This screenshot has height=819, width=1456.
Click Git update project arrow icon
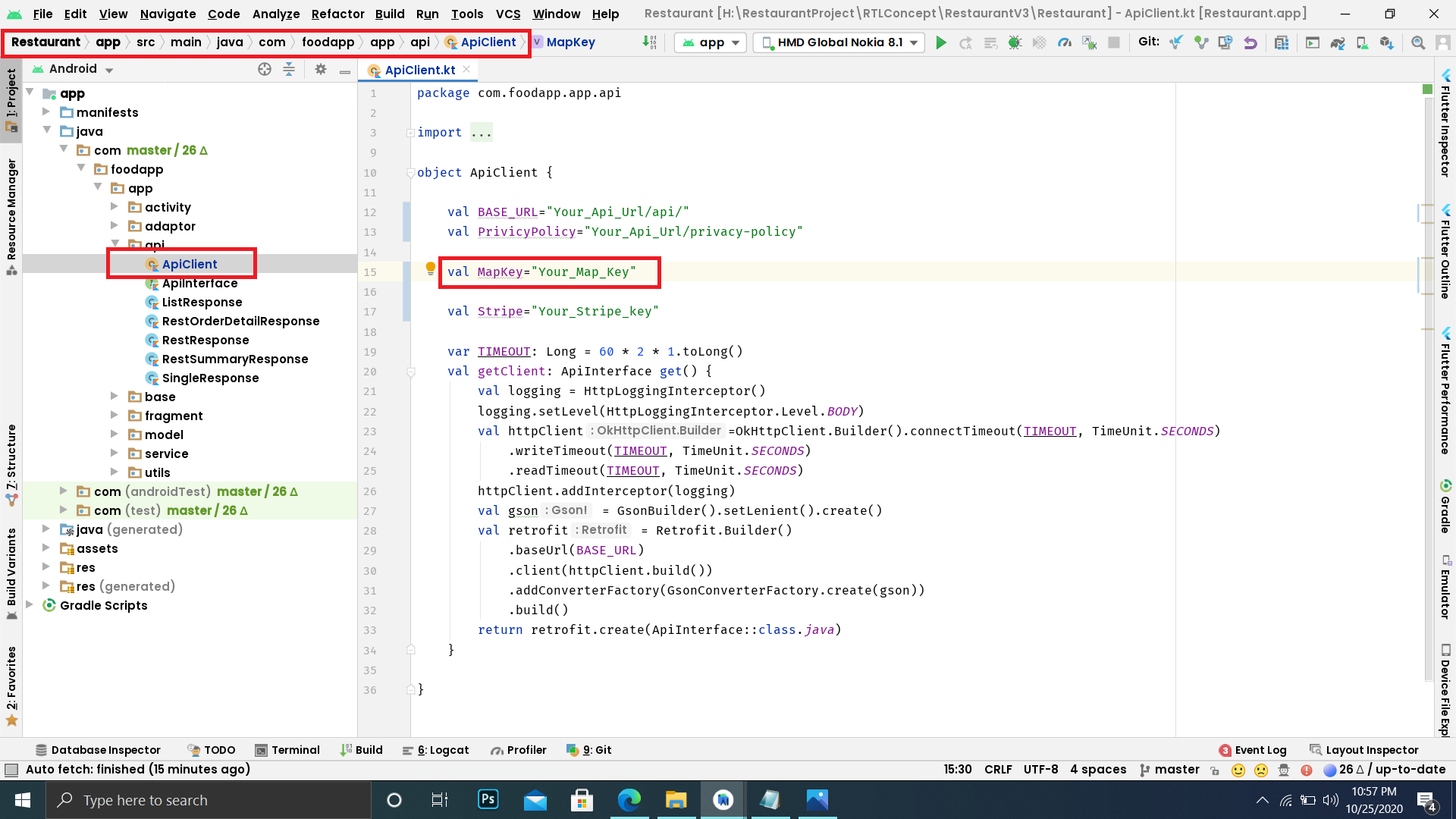point(1176,42)
